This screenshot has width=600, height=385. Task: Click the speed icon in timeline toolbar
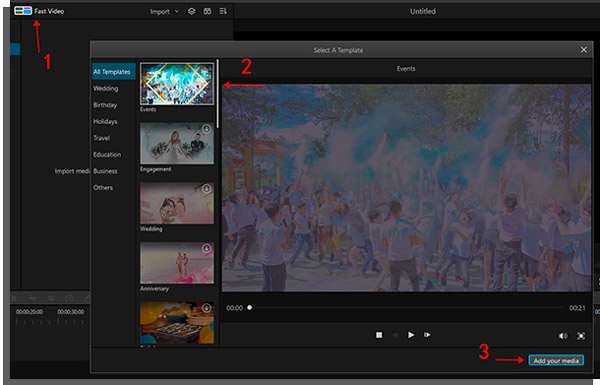pos(69,298)
